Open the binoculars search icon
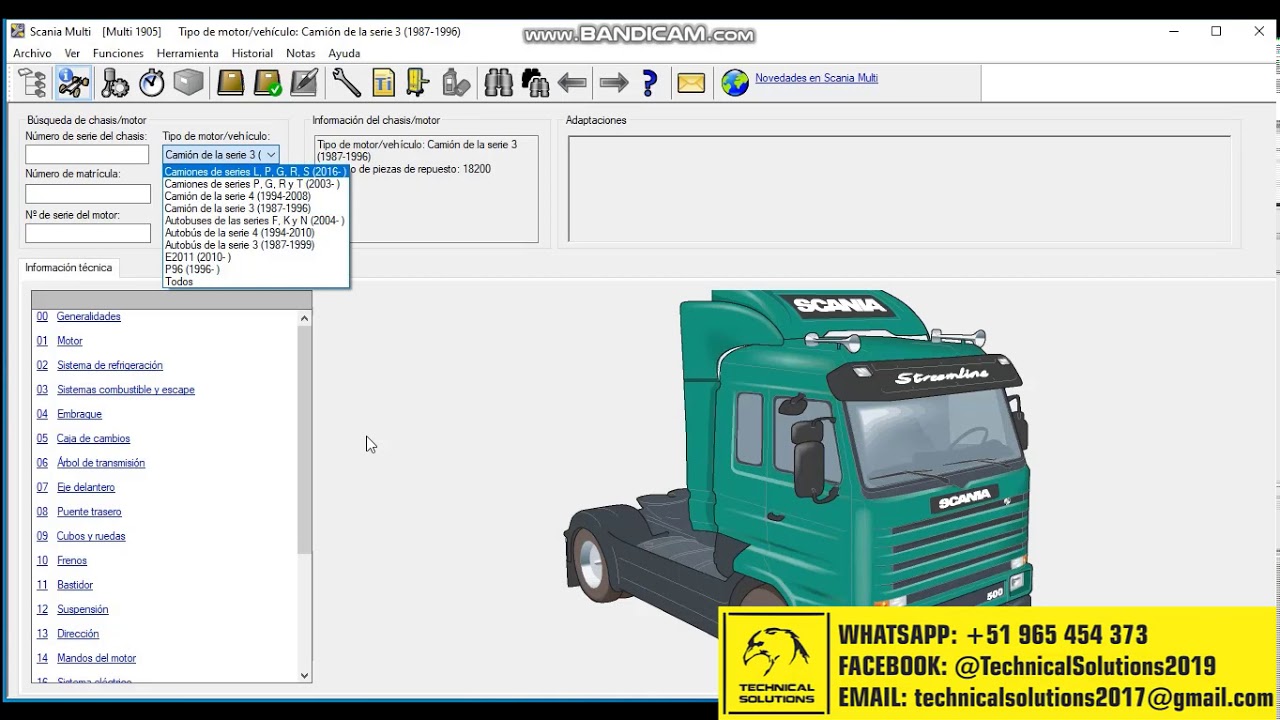Image resolution: width=1280 pixels, height=720 pixels. pos(498,82)
